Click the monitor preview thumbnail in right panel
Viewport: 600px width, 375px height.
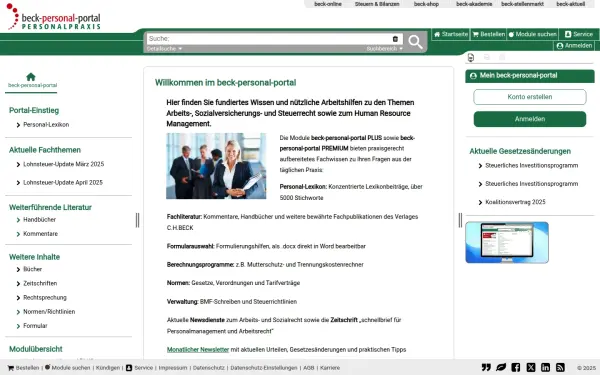coord(507,243)
